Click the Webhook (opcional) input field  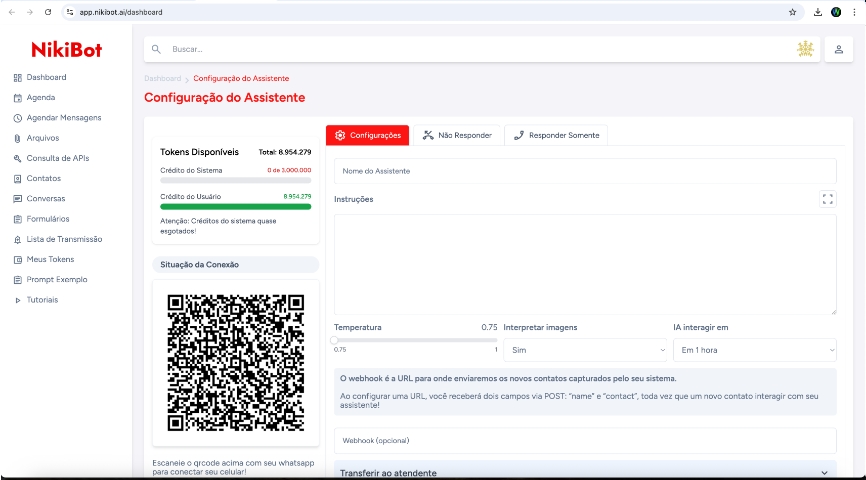point(585,440)
